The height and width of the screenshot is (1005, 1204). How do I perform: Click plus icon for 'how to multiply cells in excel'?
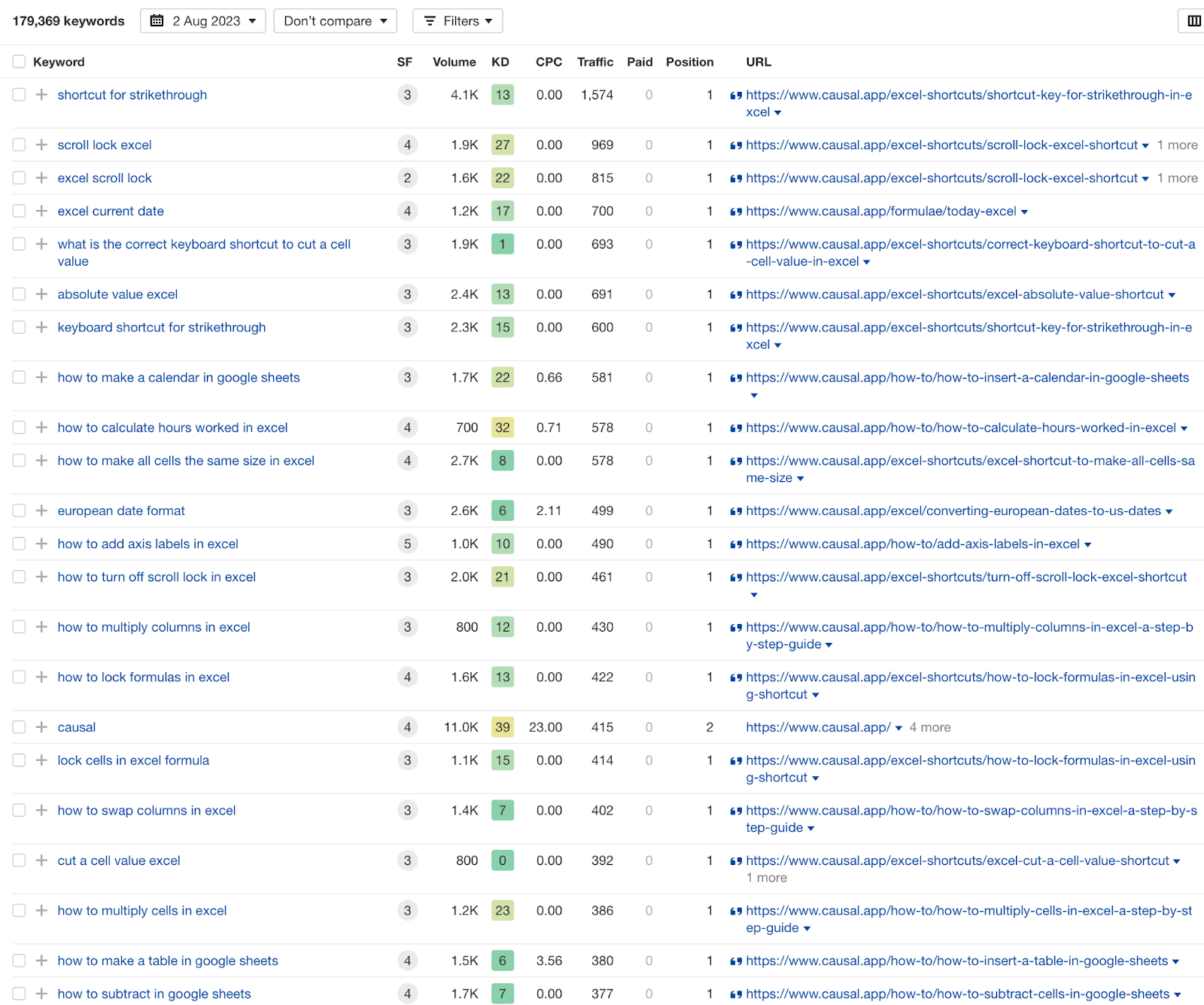[41, 910]
